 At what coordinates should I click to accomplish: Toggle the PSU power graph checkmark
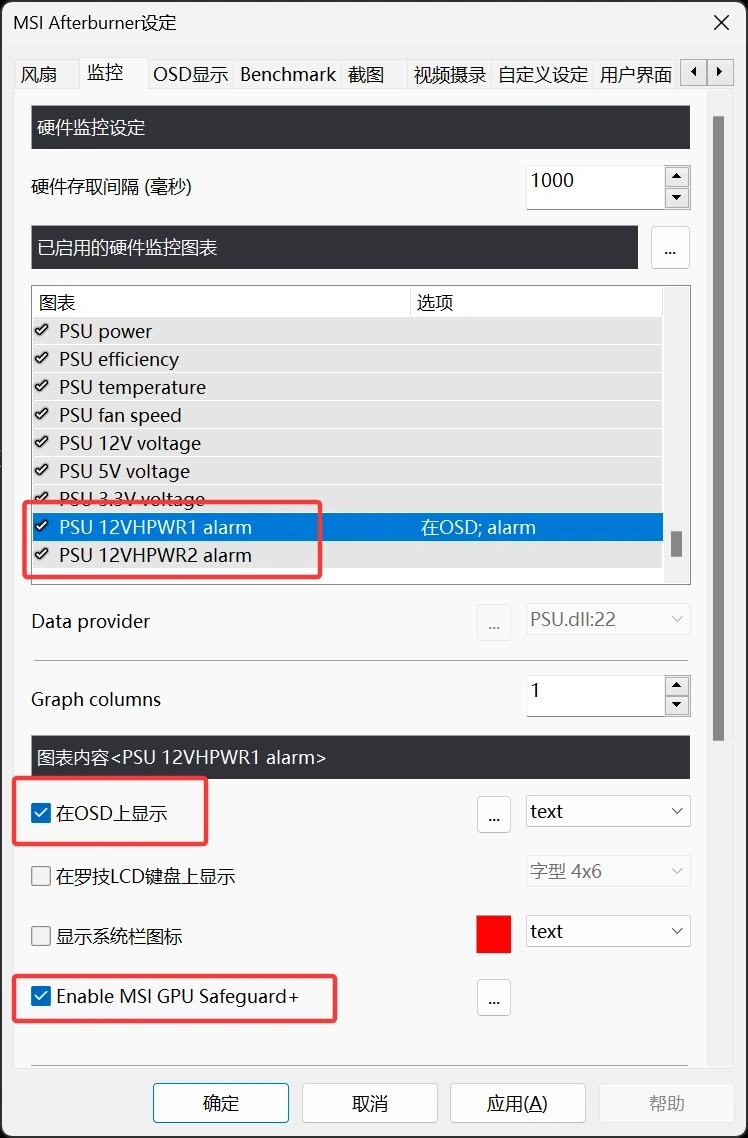click(x=42, y=331)
